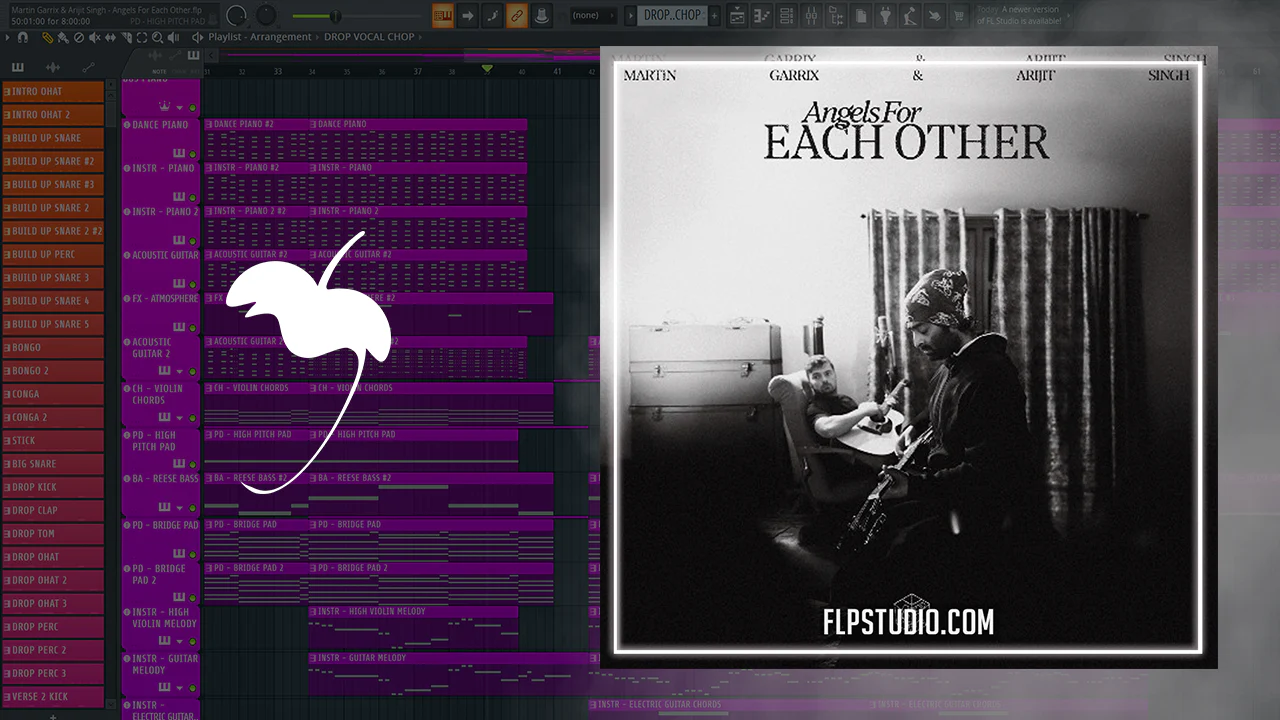Switch to the NOTE tab

tap(160, 71)
